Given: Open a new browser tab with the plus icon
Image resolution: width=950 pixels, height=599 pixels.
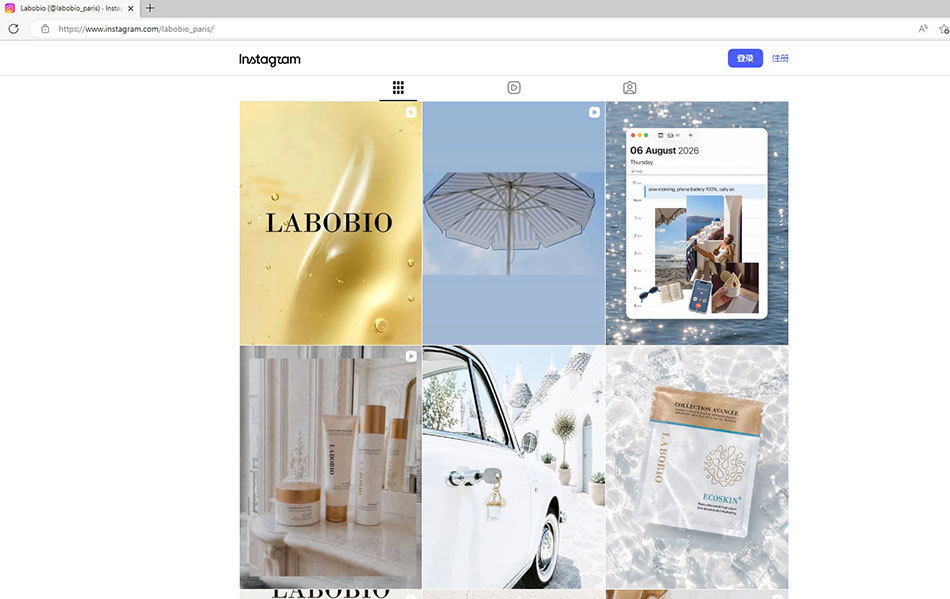Looking at the screenshot, I should (x=150, y=8).
